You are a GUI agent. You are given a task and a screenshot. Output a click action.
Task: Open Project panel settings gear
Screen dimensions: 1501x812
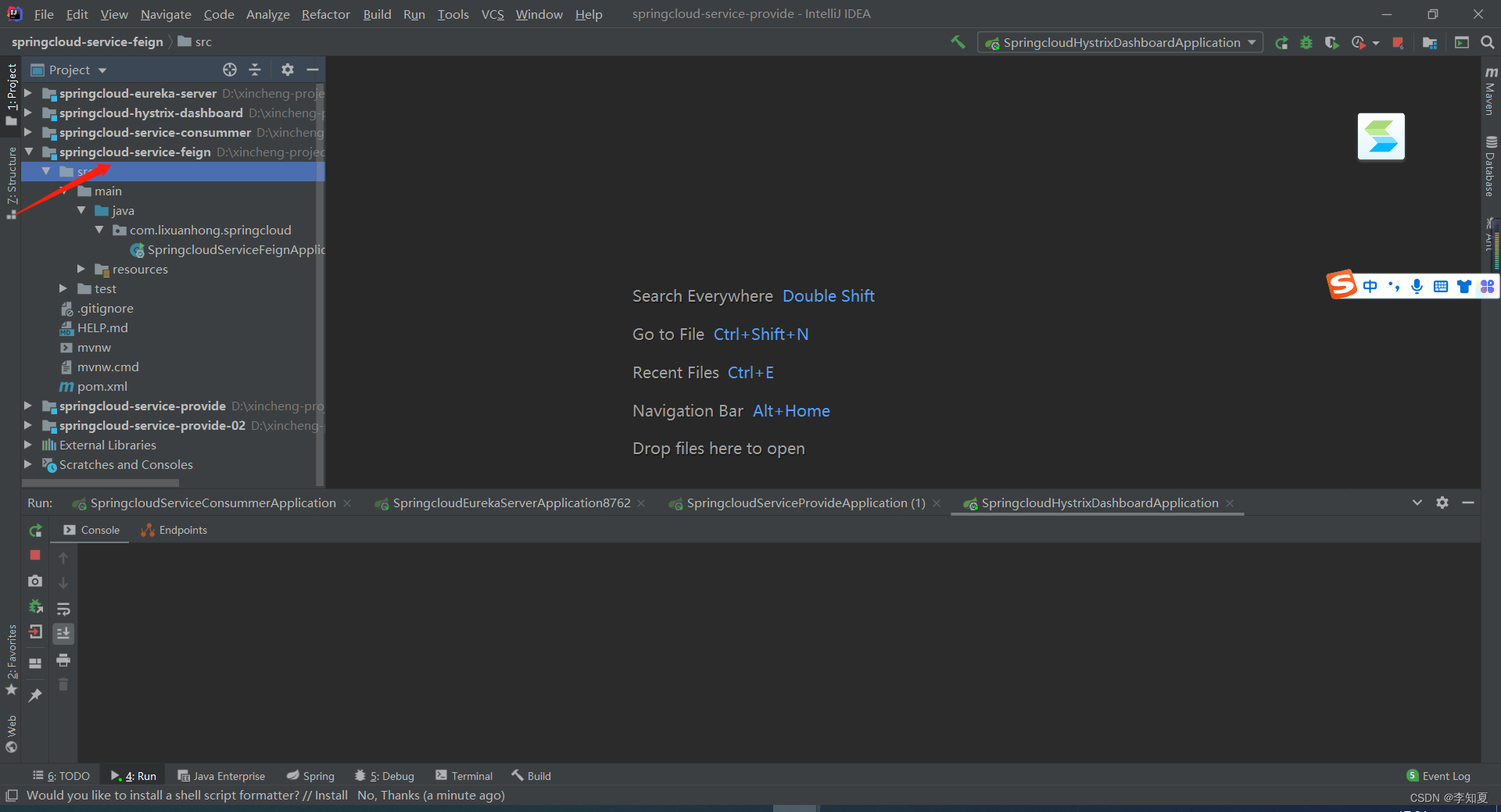click(x=288, y=70)
